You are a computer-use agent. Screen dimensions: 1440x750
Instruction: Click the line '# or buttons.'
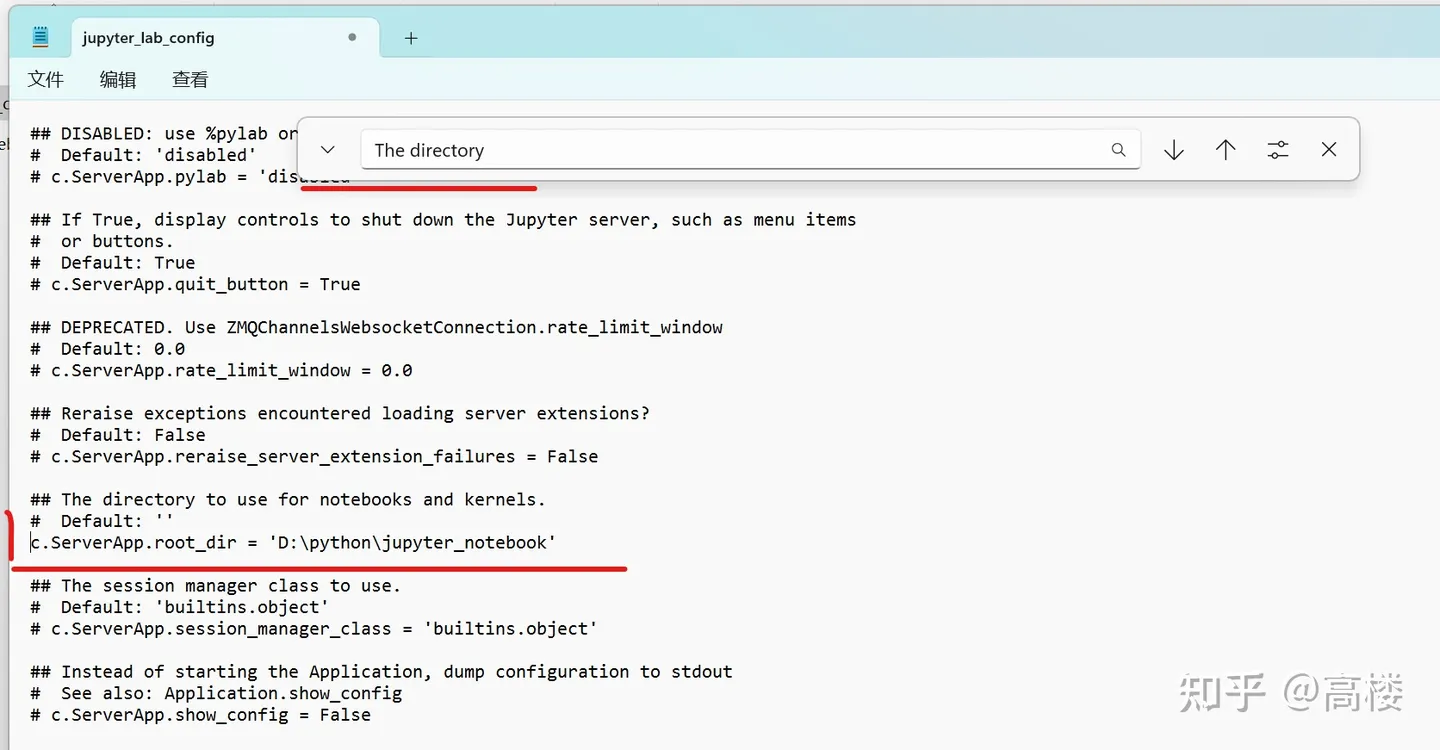pyautogui.click(x=102, y=241)
